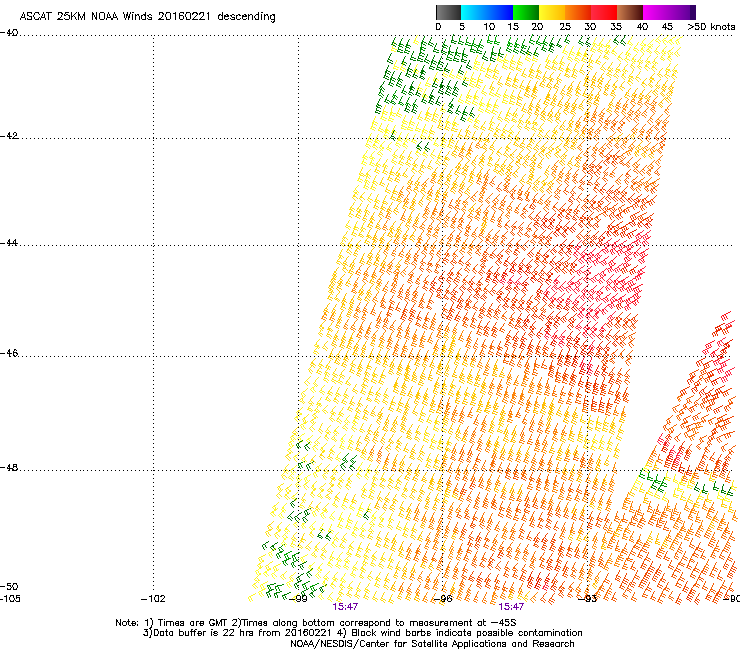Click the latitude label '-44'
Image resolution: width=740 pixels, height=650 pixels.
(x=9, y=243)
